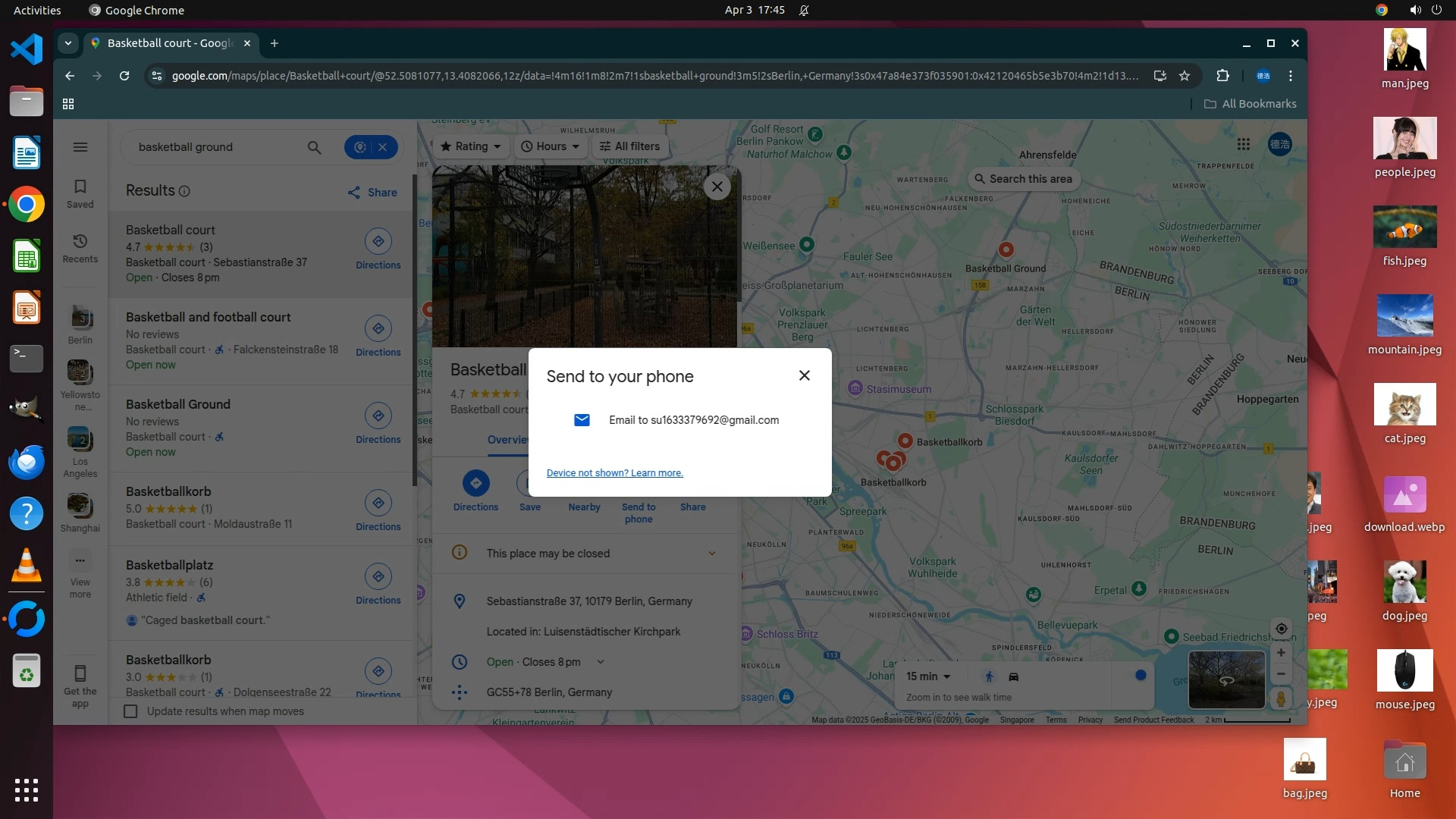Screen dimensions: 1456x819
Task: Open the Rating filter dropdown
Action: point(471,146)
